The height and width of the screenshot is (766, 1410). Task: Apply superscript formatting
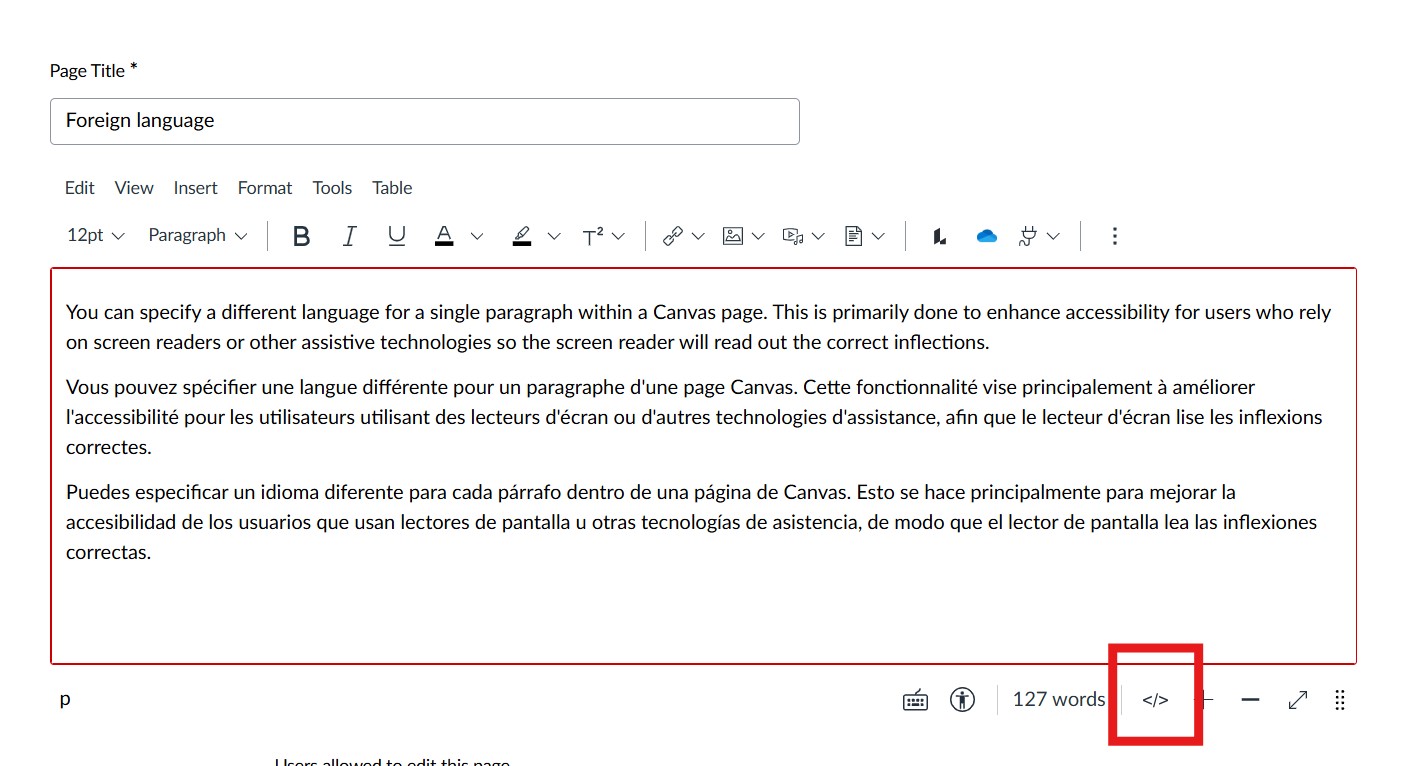coord(597,235)
